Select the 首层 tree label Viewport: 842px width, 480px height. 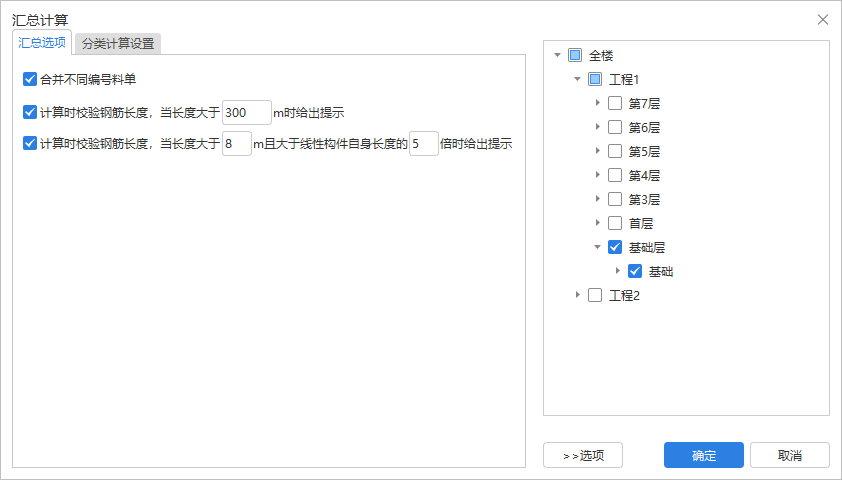point(641,223)
